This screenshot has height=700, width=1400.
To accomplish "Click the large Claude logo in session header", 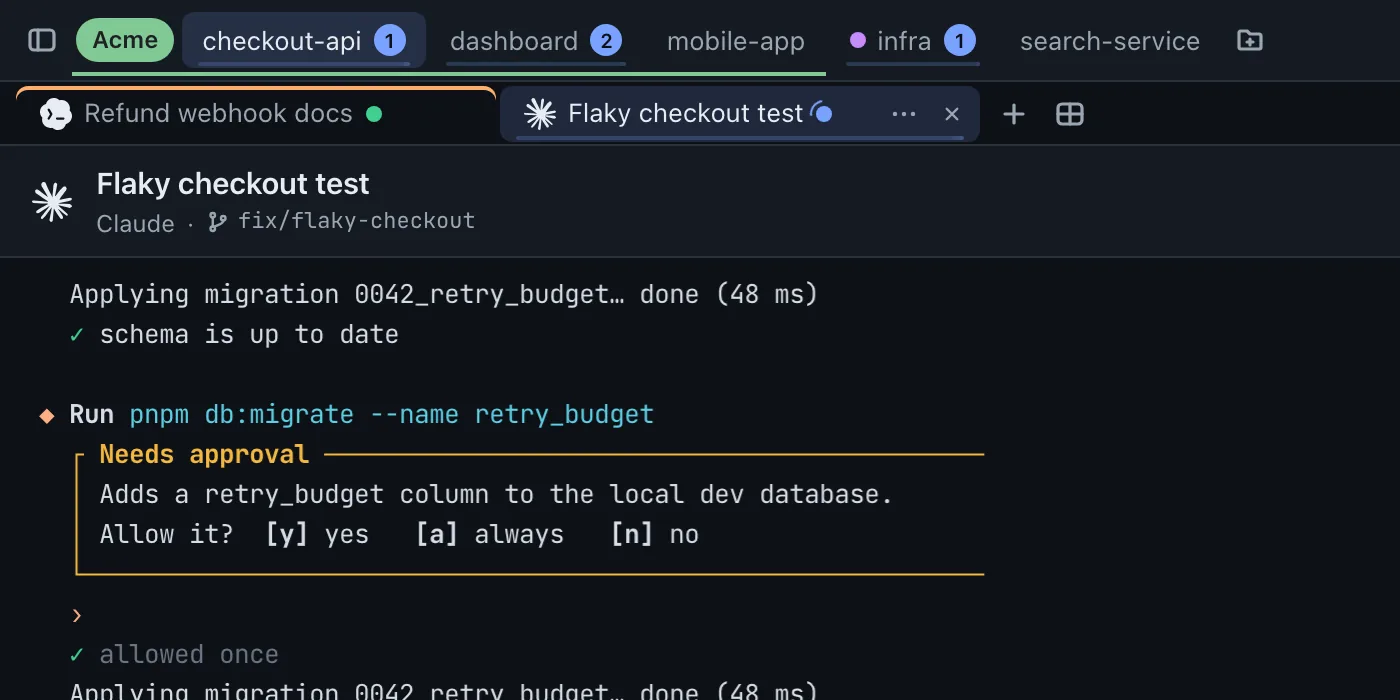I will [52, 202].
